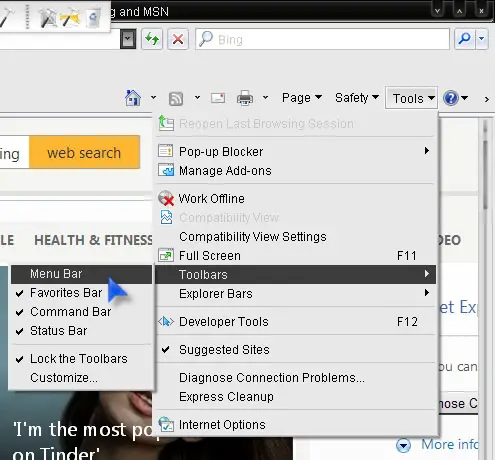Click the Work Offline globe icon
The height and width of the screenshot is (460, 495).
166,198
